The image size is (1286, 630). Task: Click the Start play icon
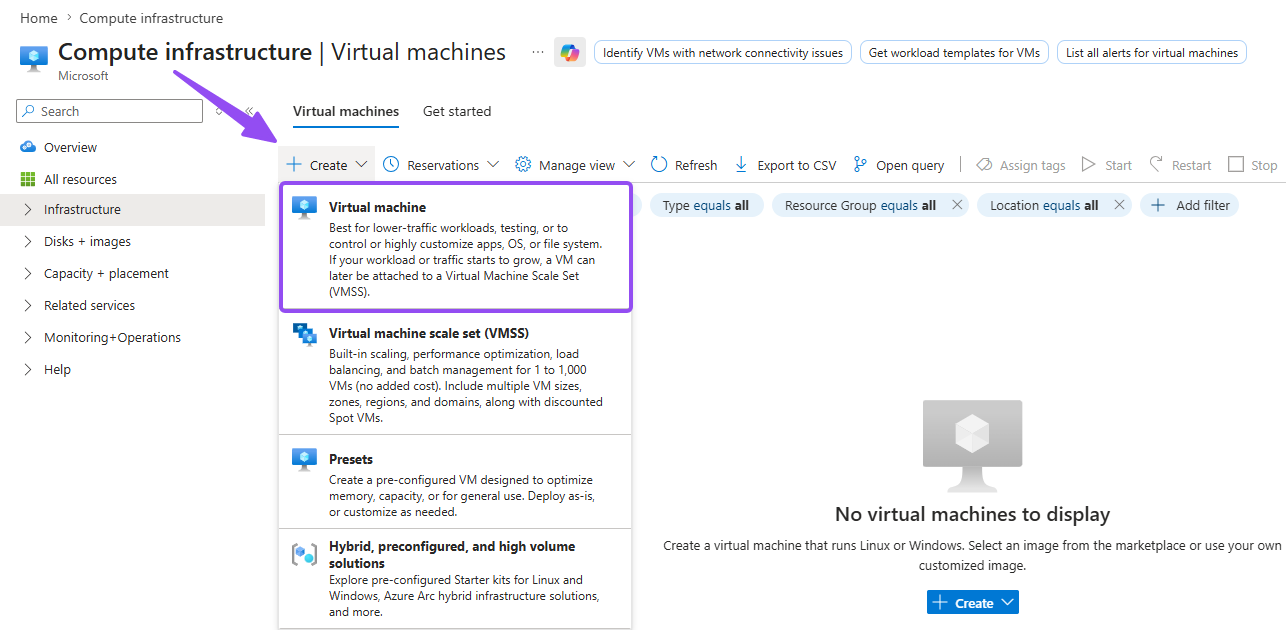tap(1088, 165)
